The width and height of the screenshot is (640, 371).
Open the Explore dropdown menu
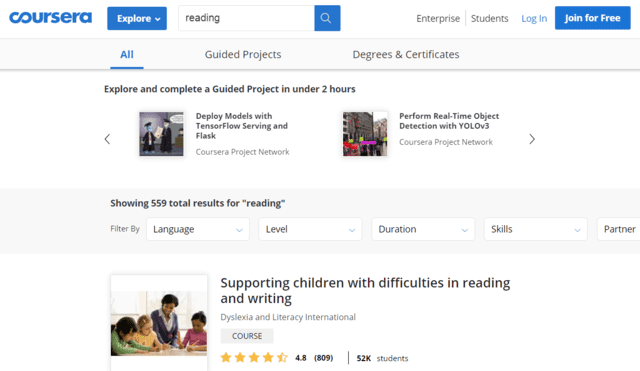point(137,18)
